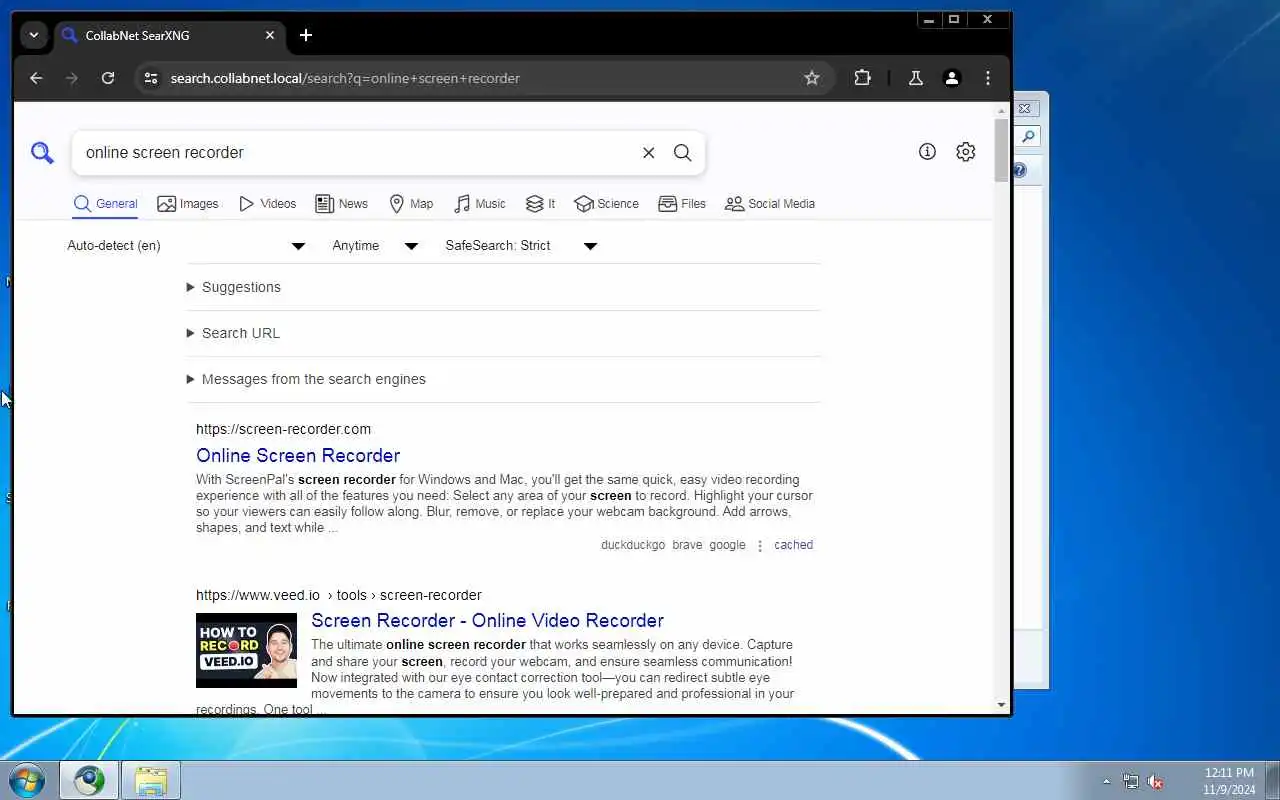
Task: Close the CollabNet SearXNG tab
Action: [270, 35]
